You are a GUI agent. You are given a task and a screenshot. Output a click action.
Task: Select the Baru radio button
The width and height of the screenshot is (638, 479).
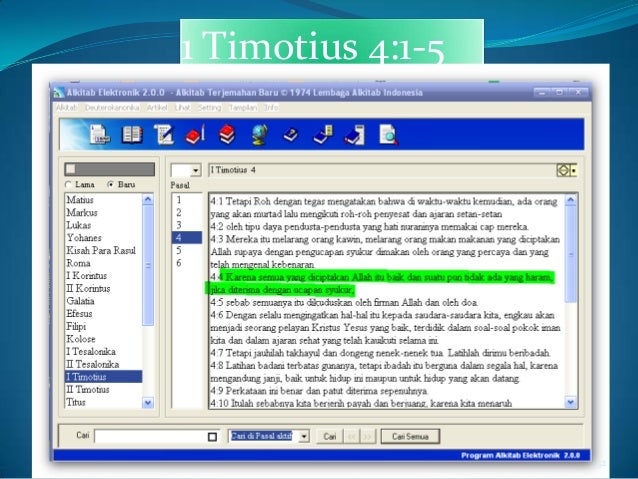110,185
